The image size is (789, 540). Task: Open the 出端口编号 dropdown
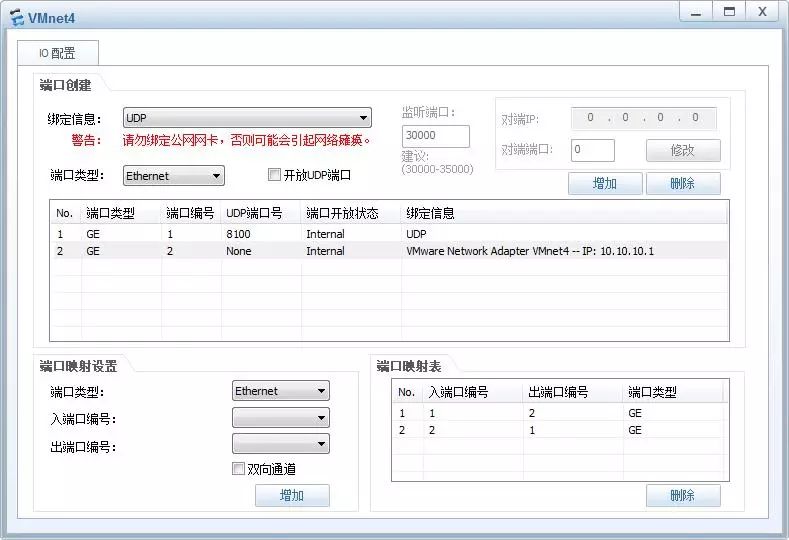[281, 444]
